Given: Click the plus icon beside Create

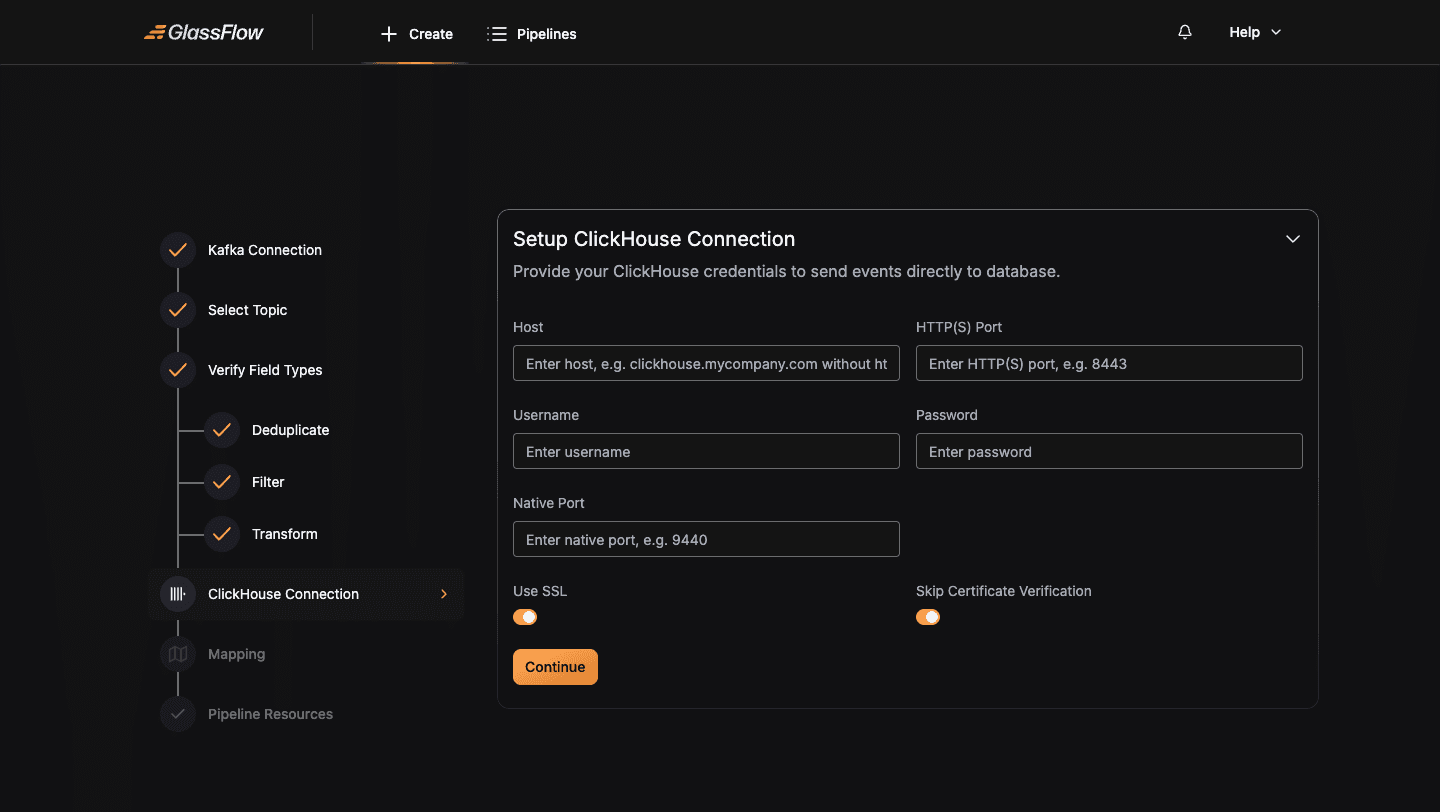Looking at the screenshot, I should click(x=389, y=34).
